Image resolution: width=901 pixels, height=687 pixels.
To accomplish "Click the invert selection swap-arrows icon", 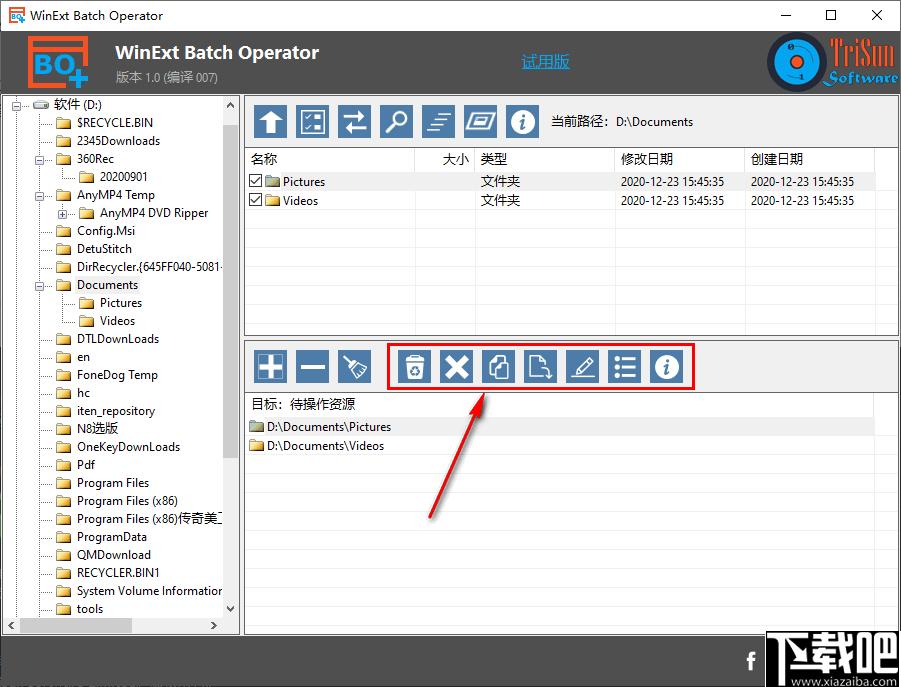I will pyautogui.click(x=354, y=121).
